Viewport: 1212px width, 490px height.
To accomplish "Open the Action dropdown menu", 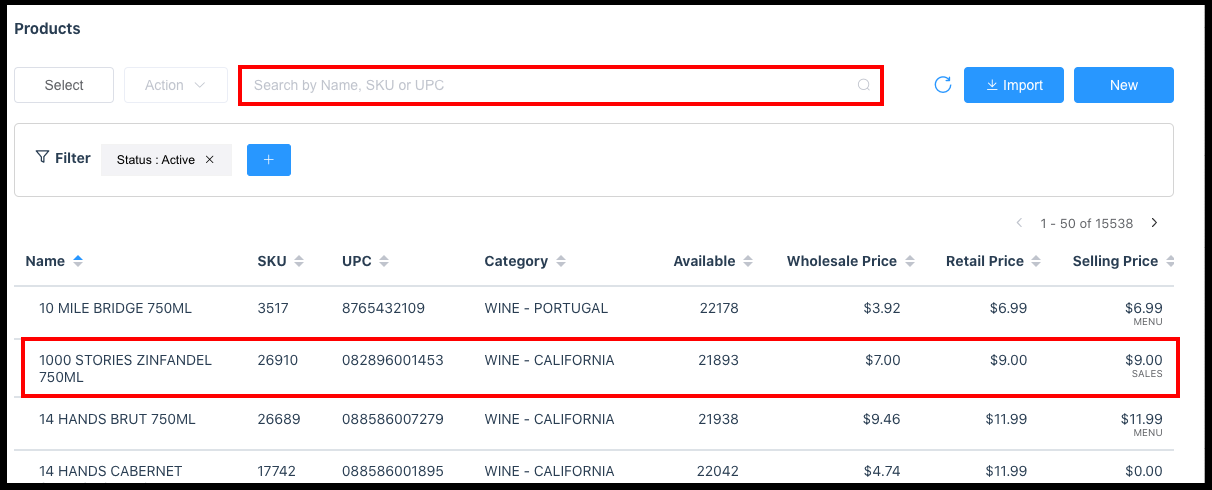I will [174, 85].
